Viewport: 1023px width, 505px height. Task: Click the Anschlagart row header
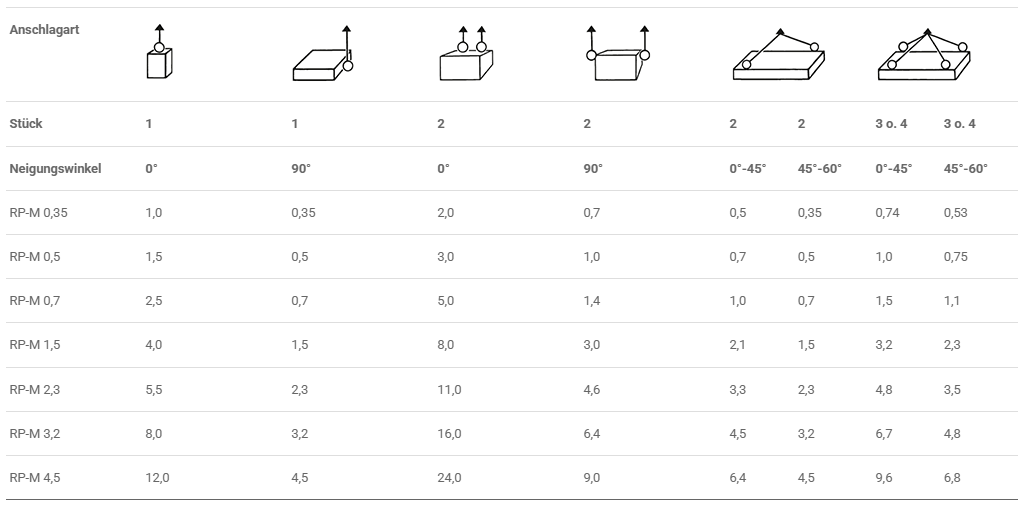pyautogui.click(x=44, y=30)
